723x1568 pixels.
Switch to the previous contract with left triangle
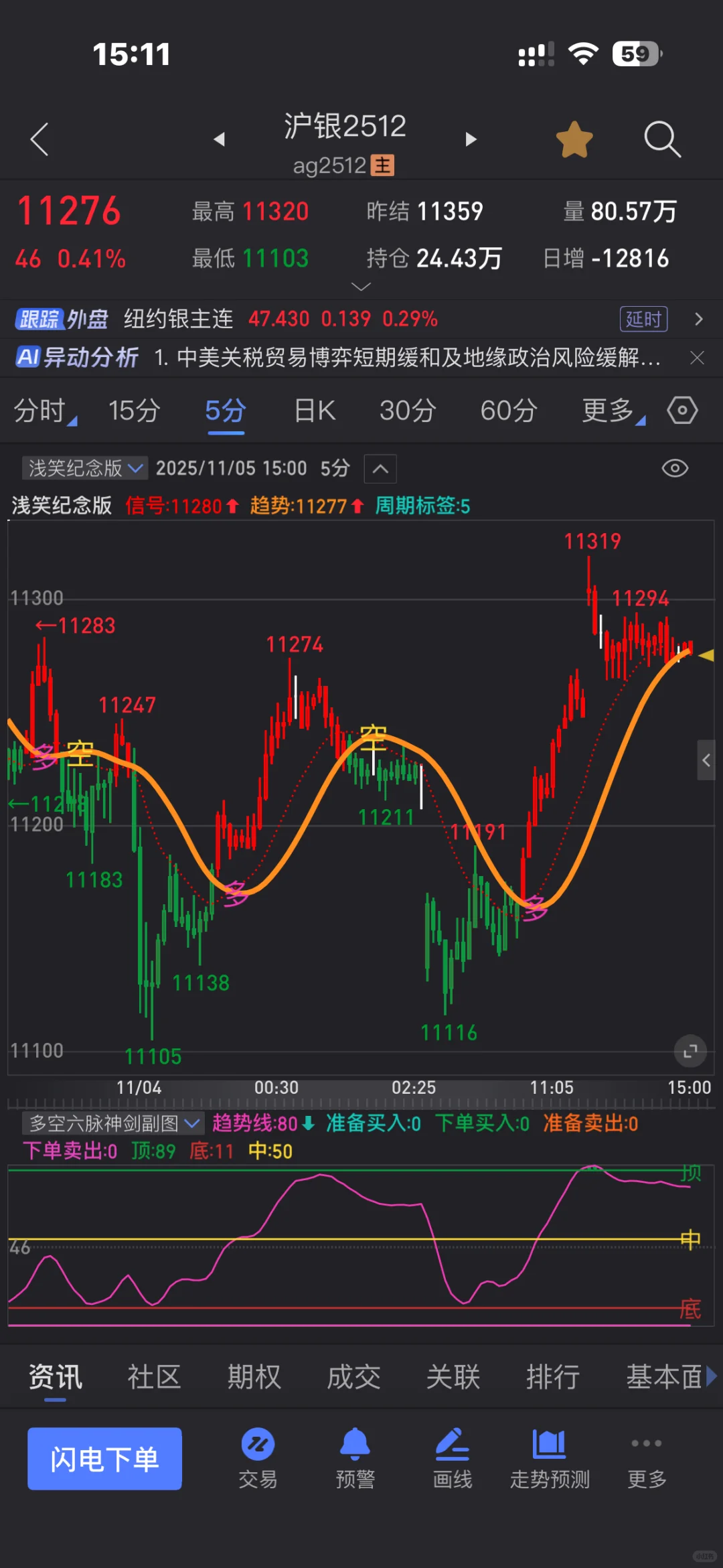219,139
